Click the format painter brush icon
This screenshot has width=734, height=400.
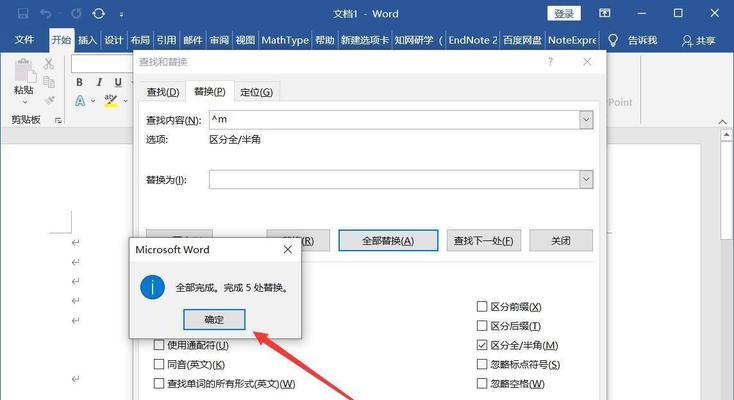tap(49, 100)
